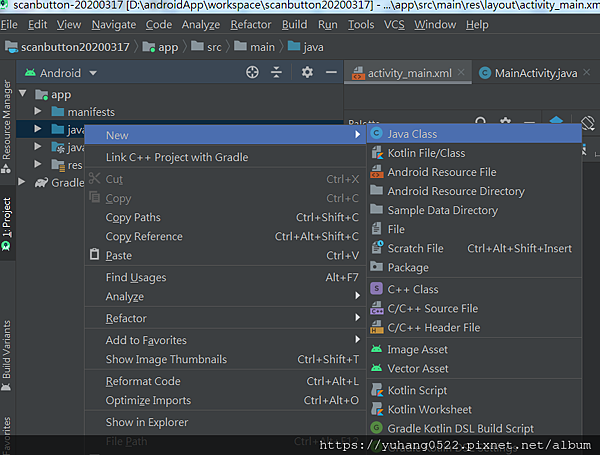
Task: Expand the Gradle Scripts node
Action: [22, 182]
